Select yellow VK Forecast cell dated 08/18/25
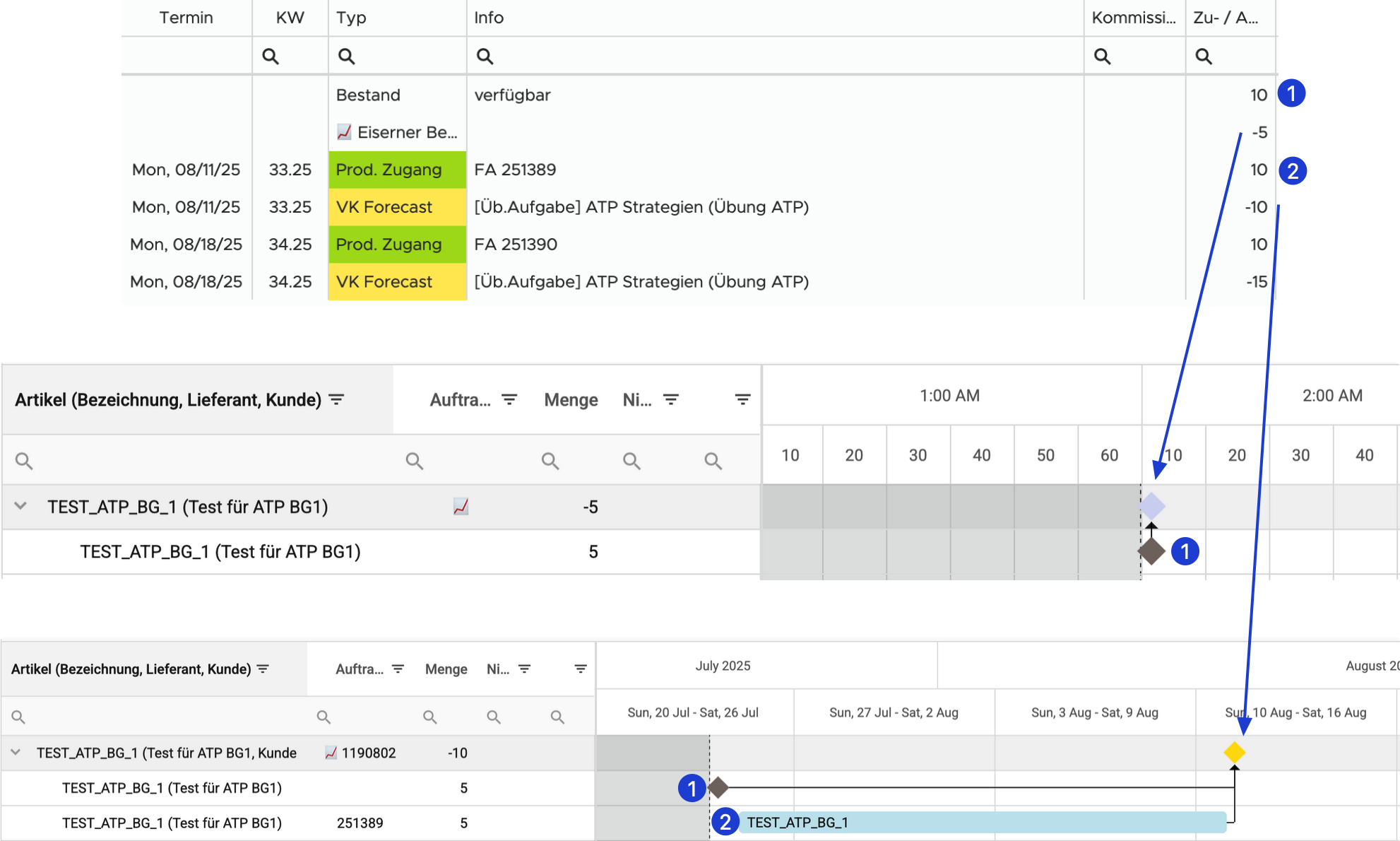 tap(397, 281)
